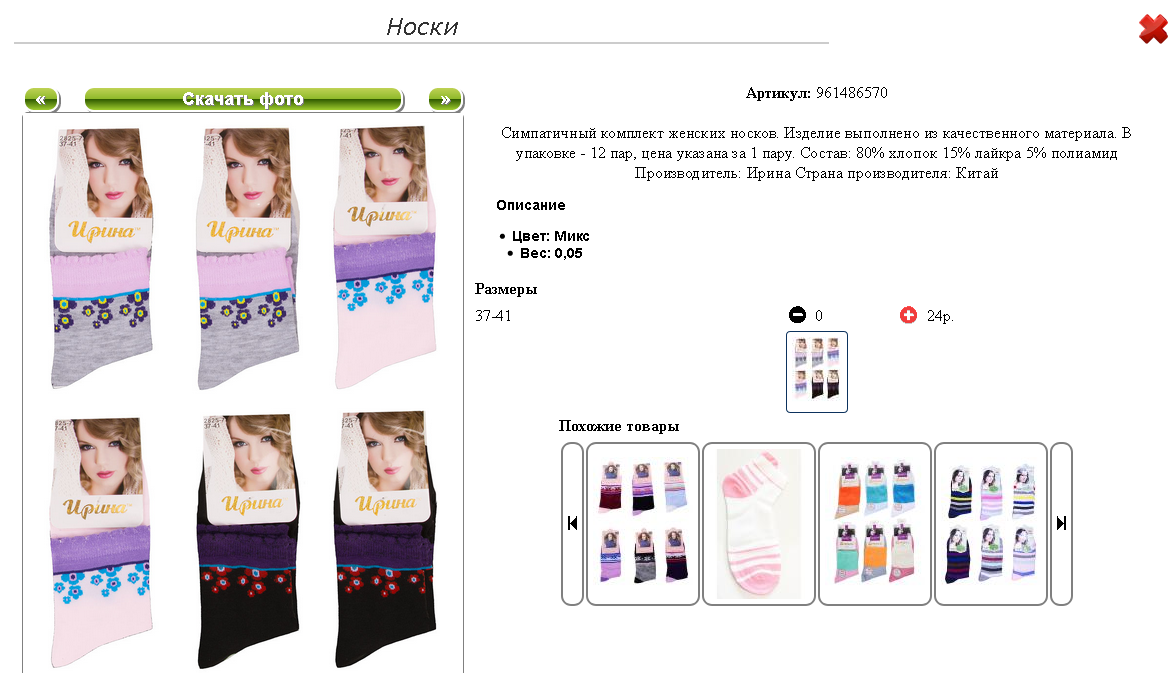Decrease quantity with black minus icon
The image size is (1172, 673).
coord(798,315)
